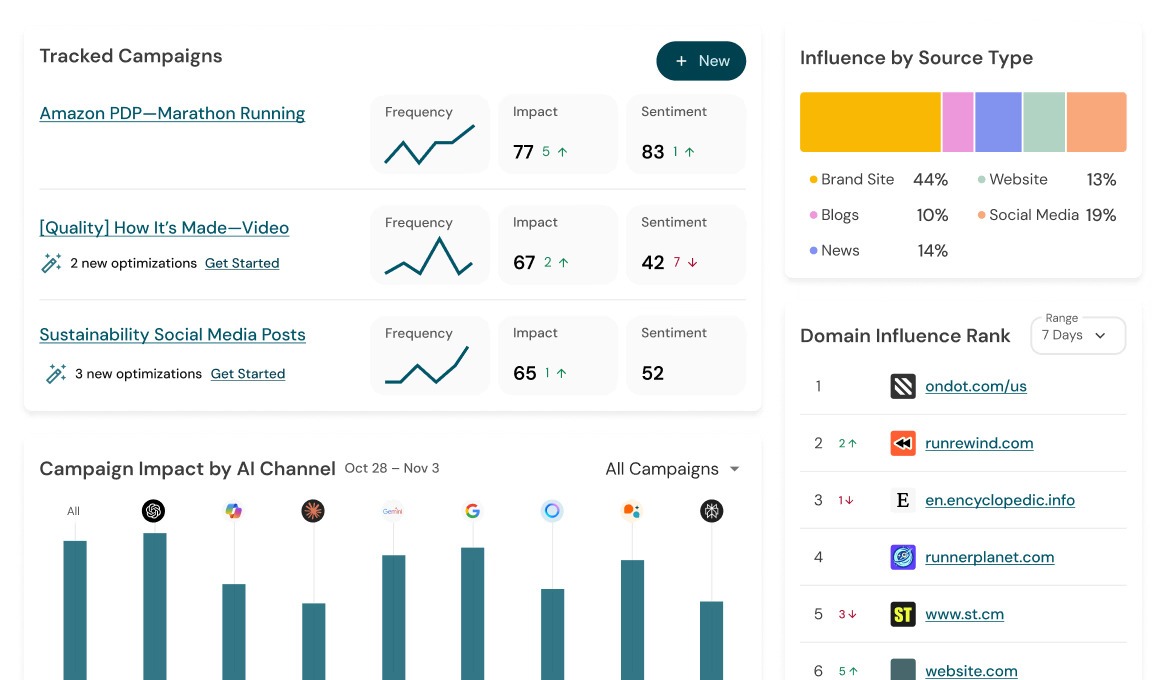Screen dimensions: 1166x680
Task: Click the website.com favicon
Action: tap(903, 670)
